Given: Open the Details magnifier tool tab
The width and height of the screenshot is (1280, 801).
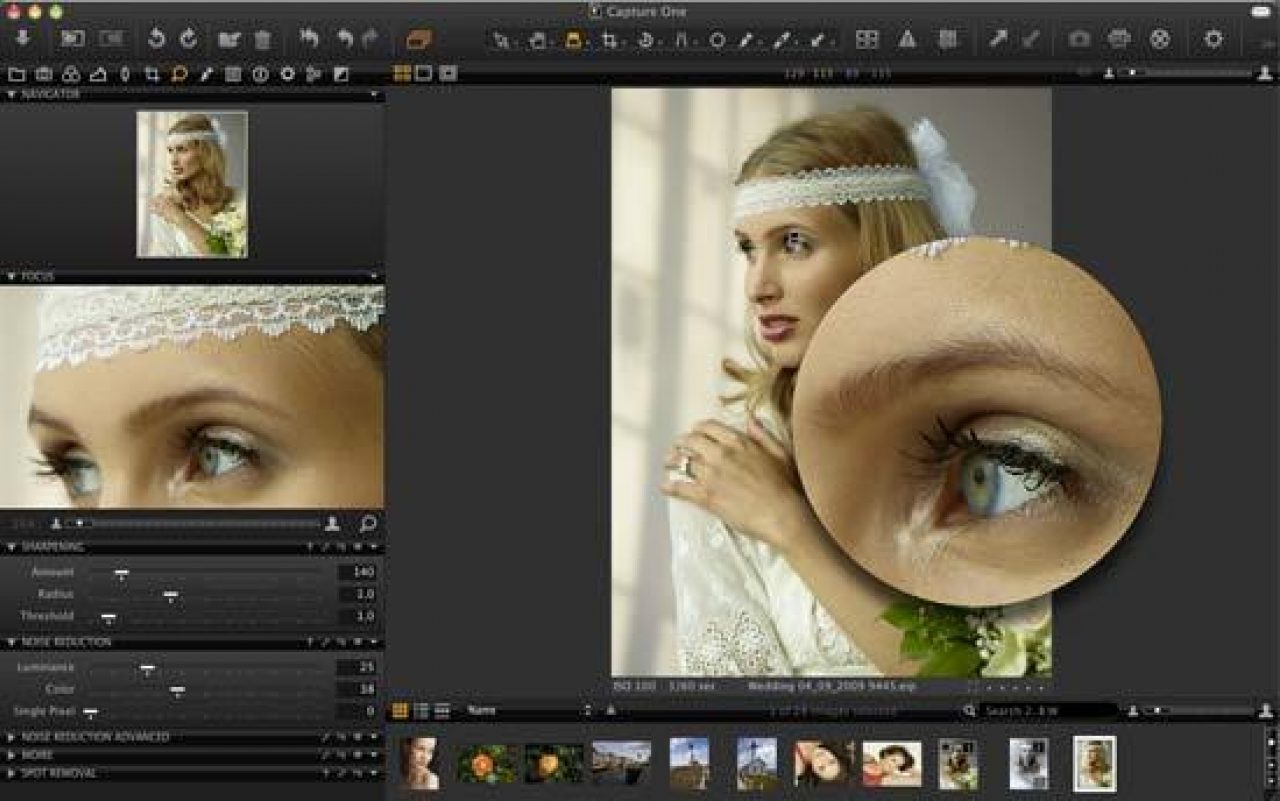Looking at the screenshot, I should coord(179,74).
